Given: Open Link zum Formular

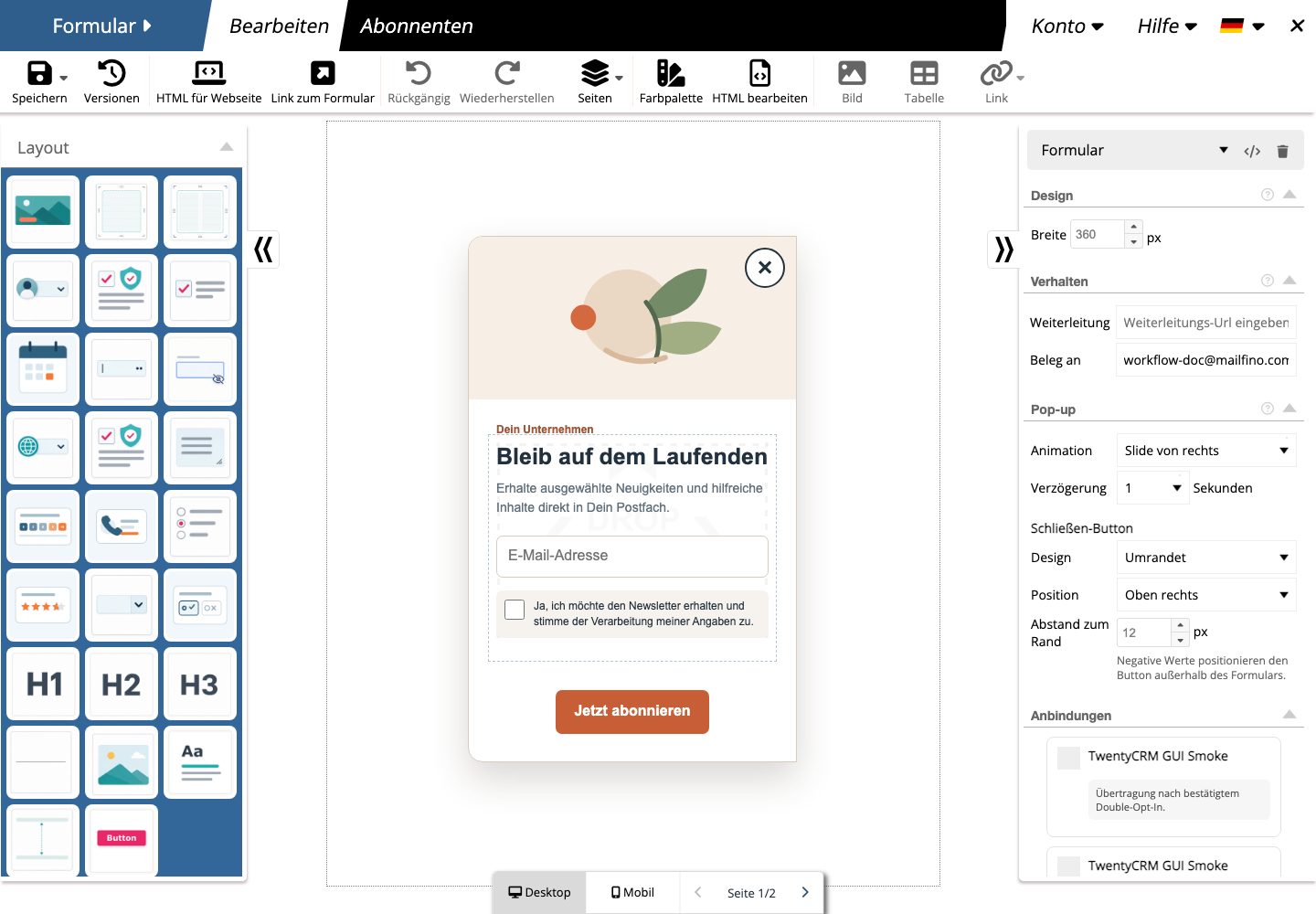Looking at the screenshot, I should coord(323,81).
